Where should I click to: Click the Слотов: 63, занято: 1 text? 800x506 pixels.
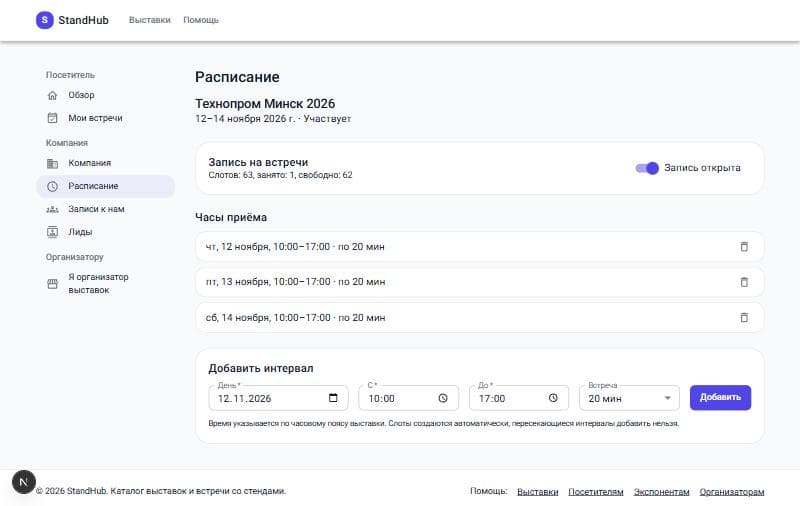pos(280,175)
